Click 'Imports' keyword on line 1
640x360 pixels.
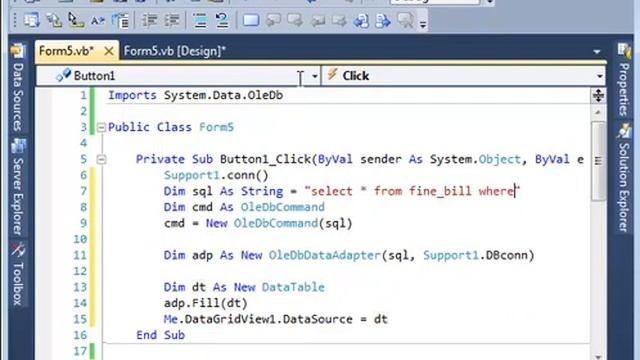pos(132,96)
